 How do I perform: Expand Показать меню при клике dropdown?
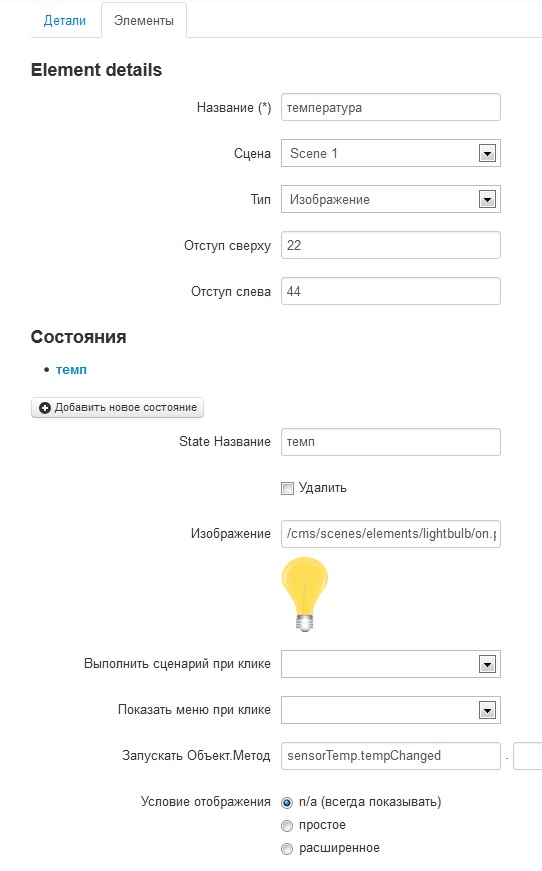pos(391,710)
